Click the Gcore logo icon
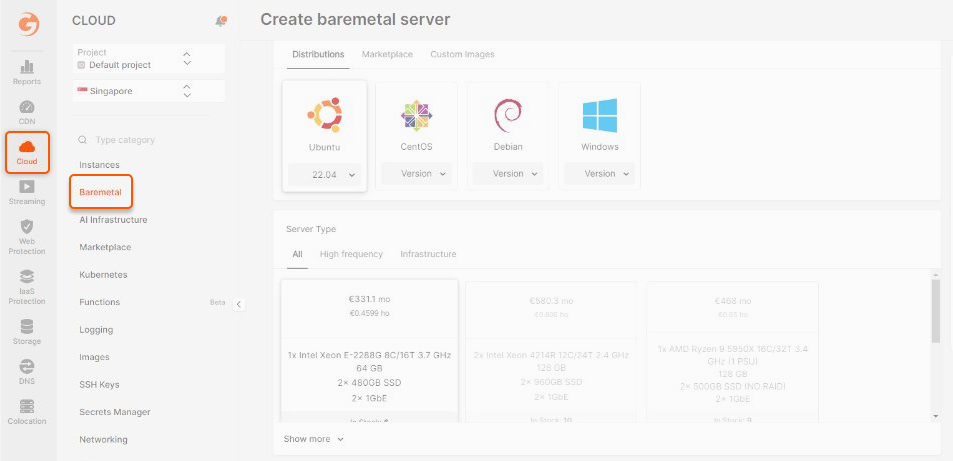 (x=28, y=24)
